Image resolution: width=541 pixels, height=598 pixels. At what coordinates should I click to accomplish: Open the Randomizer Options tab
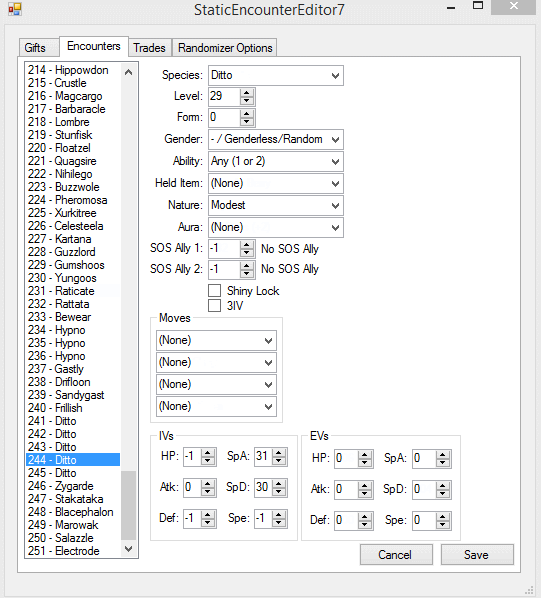(x=225, y=48)
